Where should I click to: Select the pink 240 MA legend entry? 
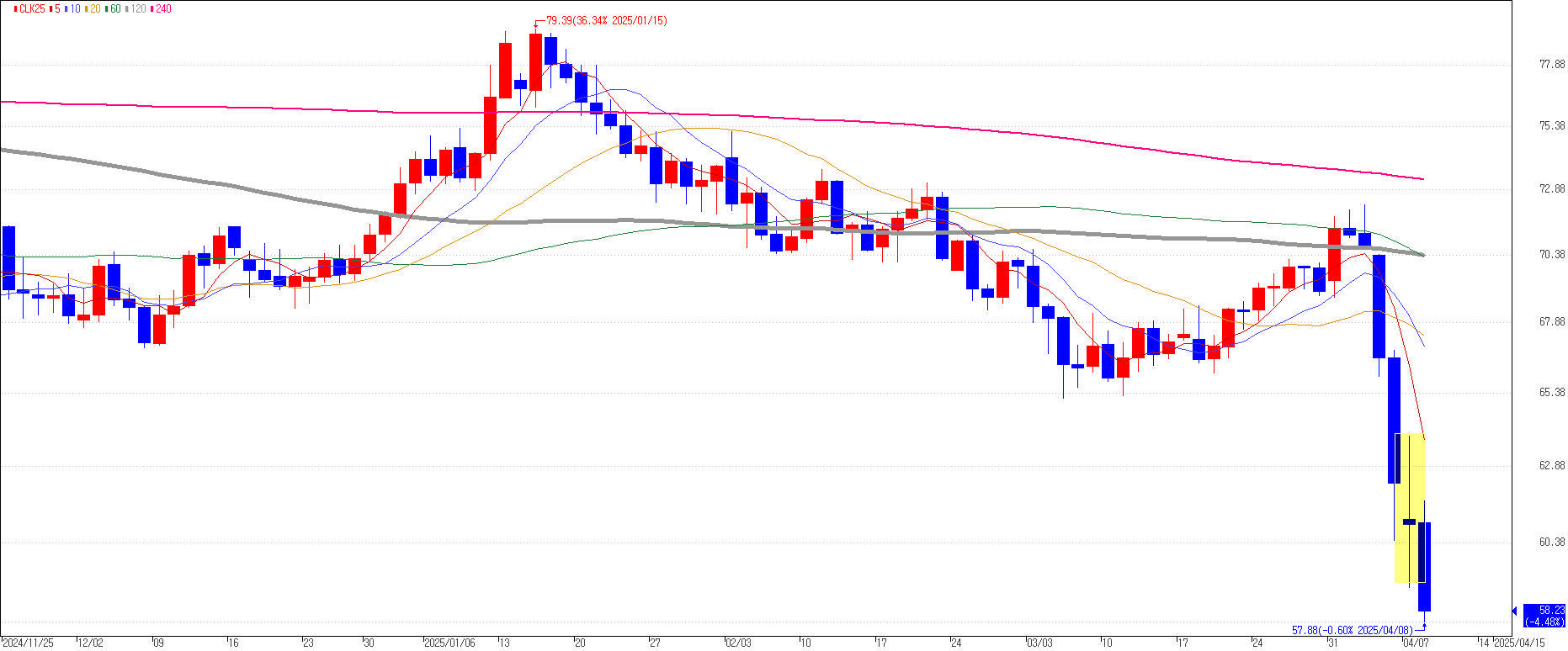pos(162,8)
